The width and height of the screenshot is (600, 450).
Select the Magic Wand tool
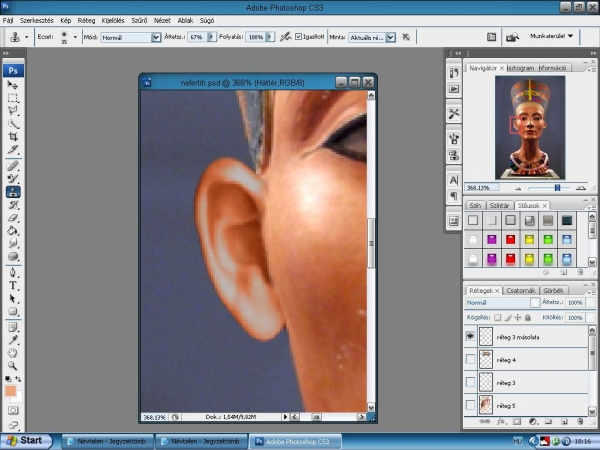(x=13, y=124)
